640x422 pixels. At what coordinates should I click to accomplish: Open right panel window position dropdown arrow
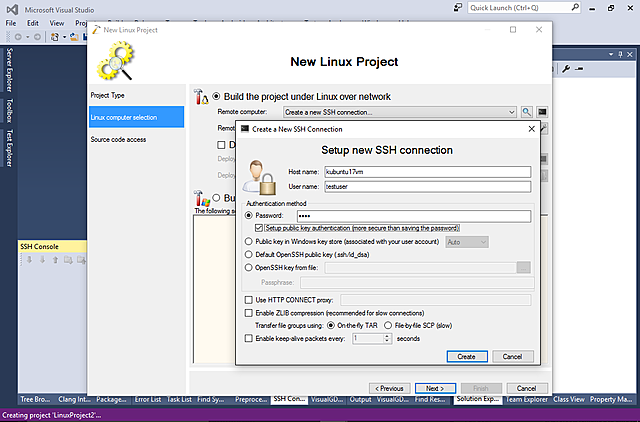[611, 54]
